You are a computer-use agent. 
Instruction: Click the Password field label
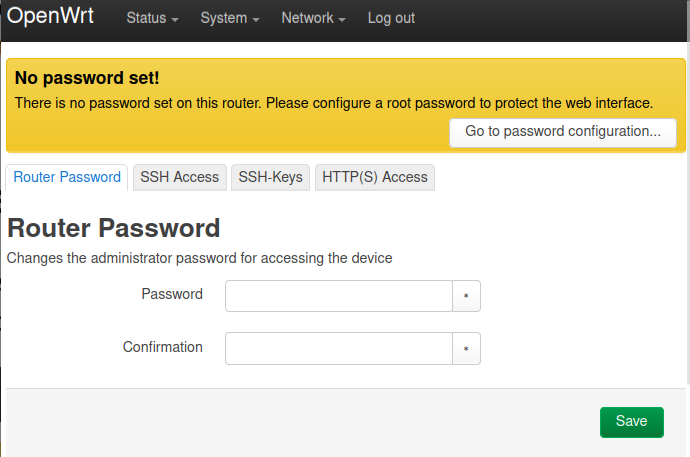(x=172, y=294)
